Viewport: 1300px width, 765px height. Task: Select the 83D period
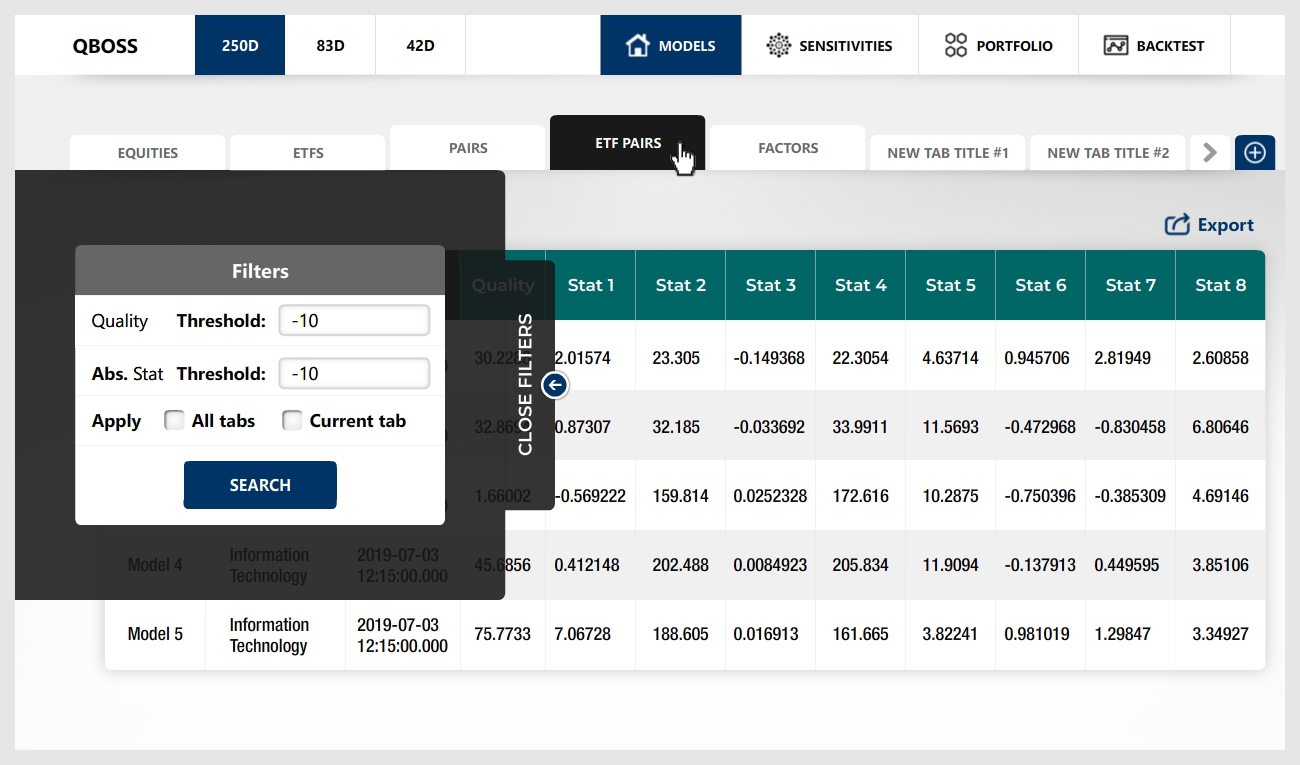tap(330, 45)
